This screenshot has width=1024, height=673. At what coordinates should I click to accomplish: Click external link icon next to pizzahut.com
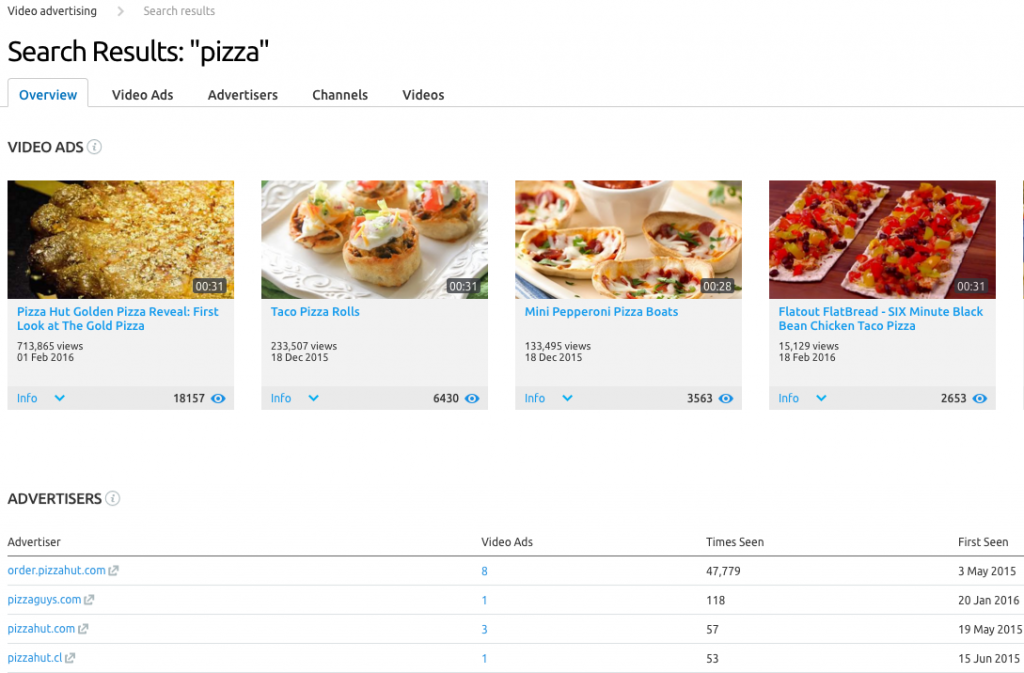click(x=83, y=629)
